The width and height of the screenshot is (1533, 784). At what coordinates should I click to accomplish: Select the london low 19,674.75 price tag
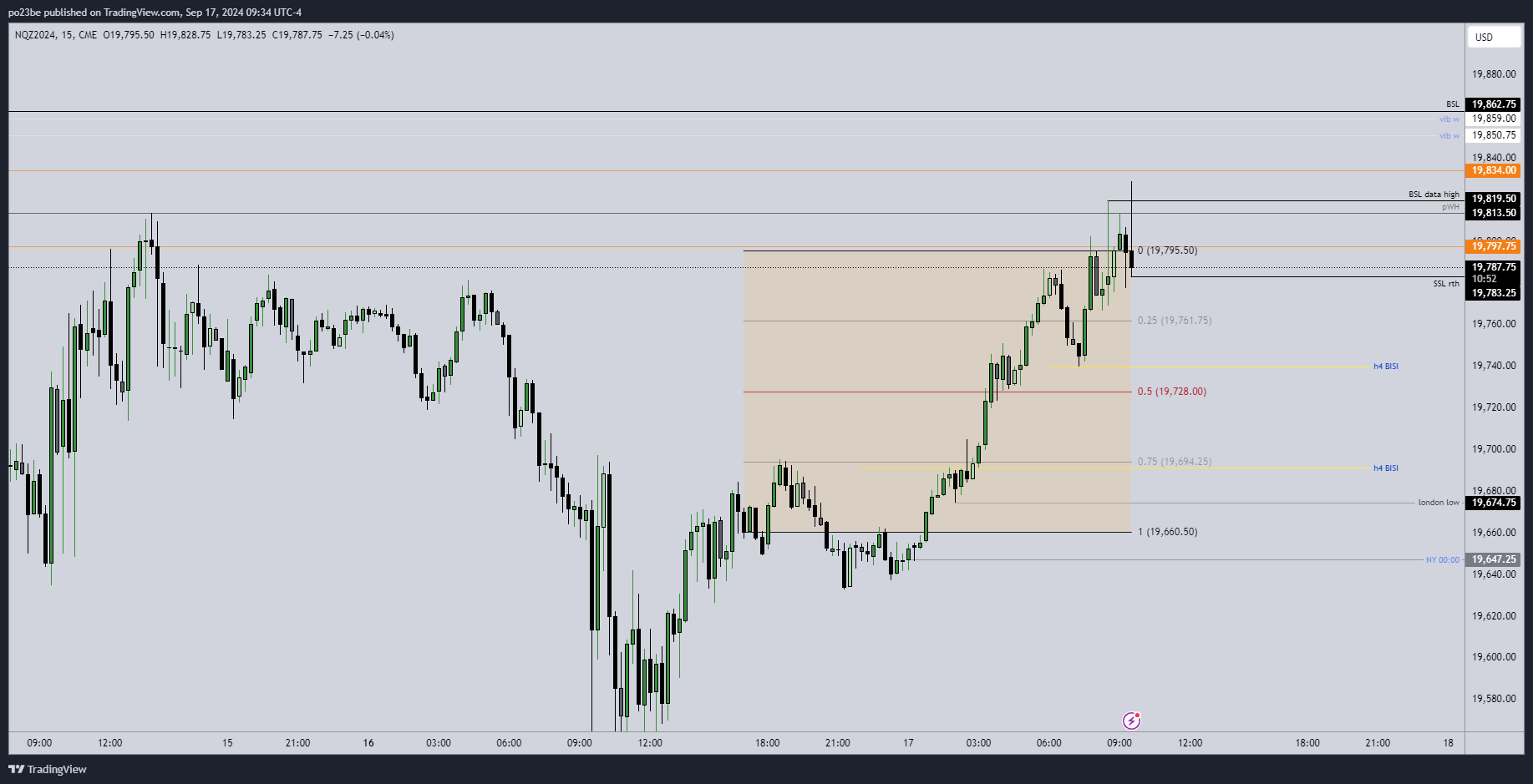tap(1493, 503)
